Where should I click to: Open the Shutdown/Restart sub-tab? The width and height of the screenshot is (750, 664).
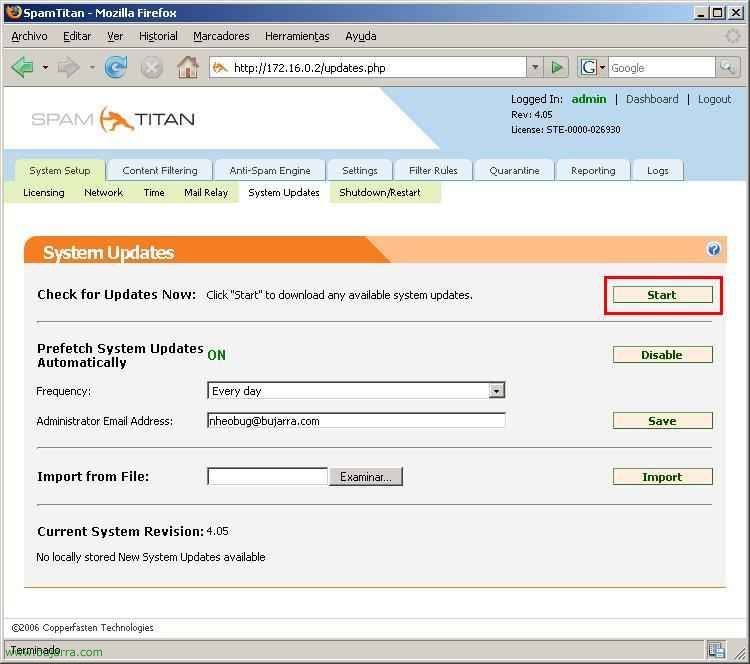[380, 192]
